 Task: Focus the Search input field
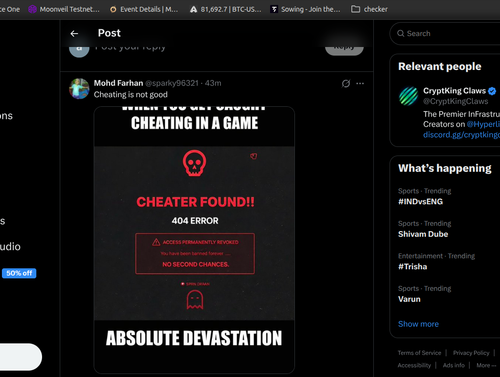click(x=445, y=33)
